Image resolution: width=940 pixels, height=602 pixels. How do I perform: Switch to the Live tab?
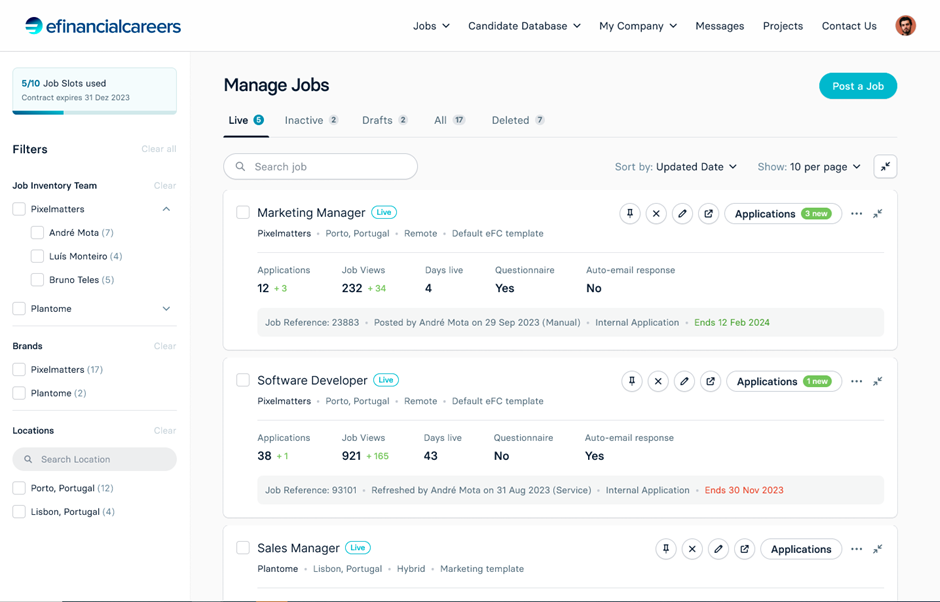point(246,120)
